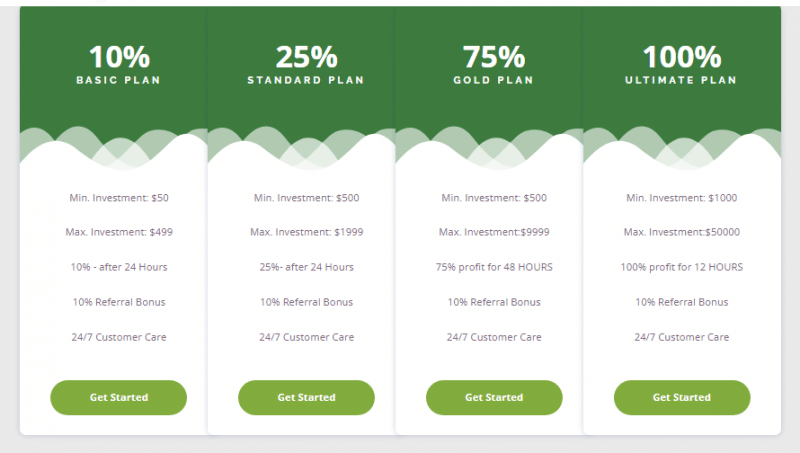Choose Get Started on the Gold Plan
This screenshot has width=800, height=453.
[494, 397]
